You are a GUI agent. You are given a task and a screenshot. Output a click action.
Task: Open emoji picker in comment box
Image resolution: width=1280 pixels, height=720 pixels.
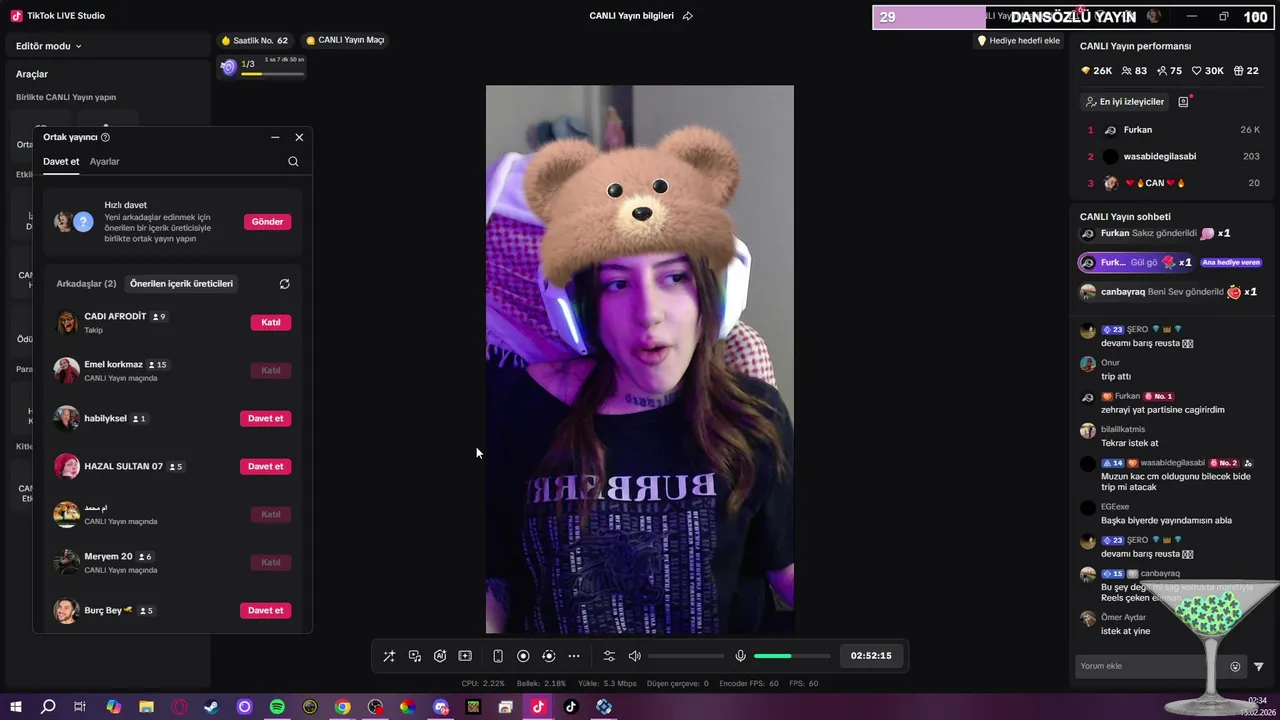(x=1235, y=667)
